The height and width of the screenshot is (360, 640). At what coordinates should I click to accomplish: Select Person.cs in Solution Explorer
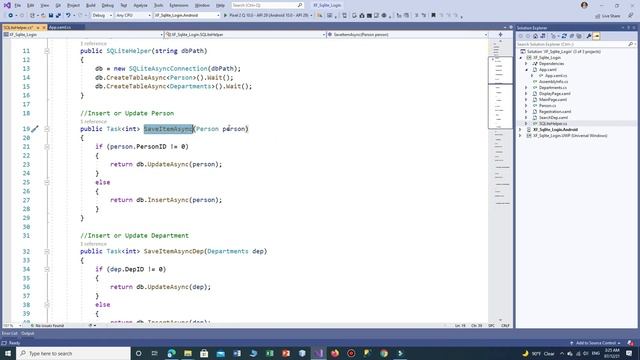coord(547,105)
